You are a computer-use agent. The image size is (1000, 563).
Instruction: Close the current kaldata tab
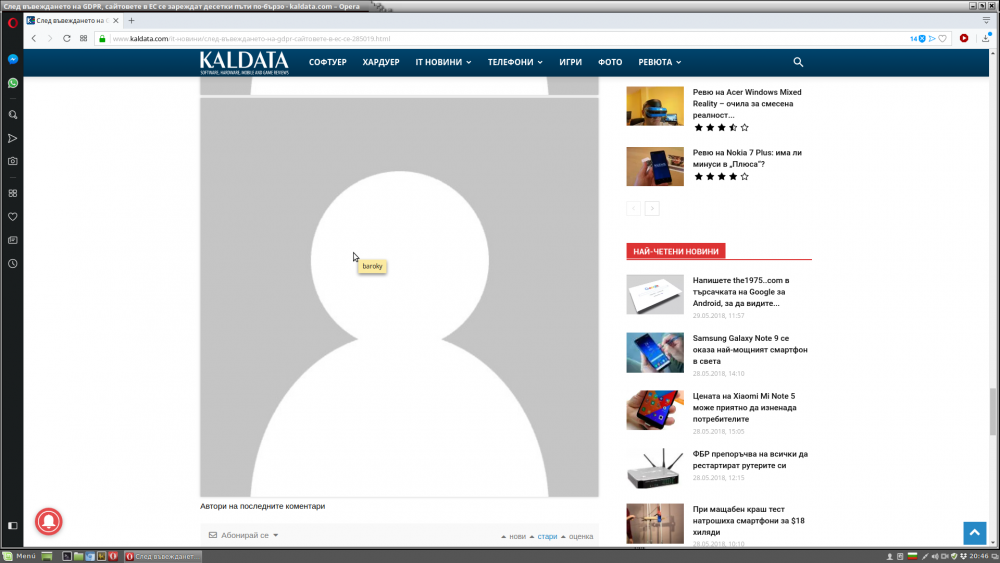point(115,20)
